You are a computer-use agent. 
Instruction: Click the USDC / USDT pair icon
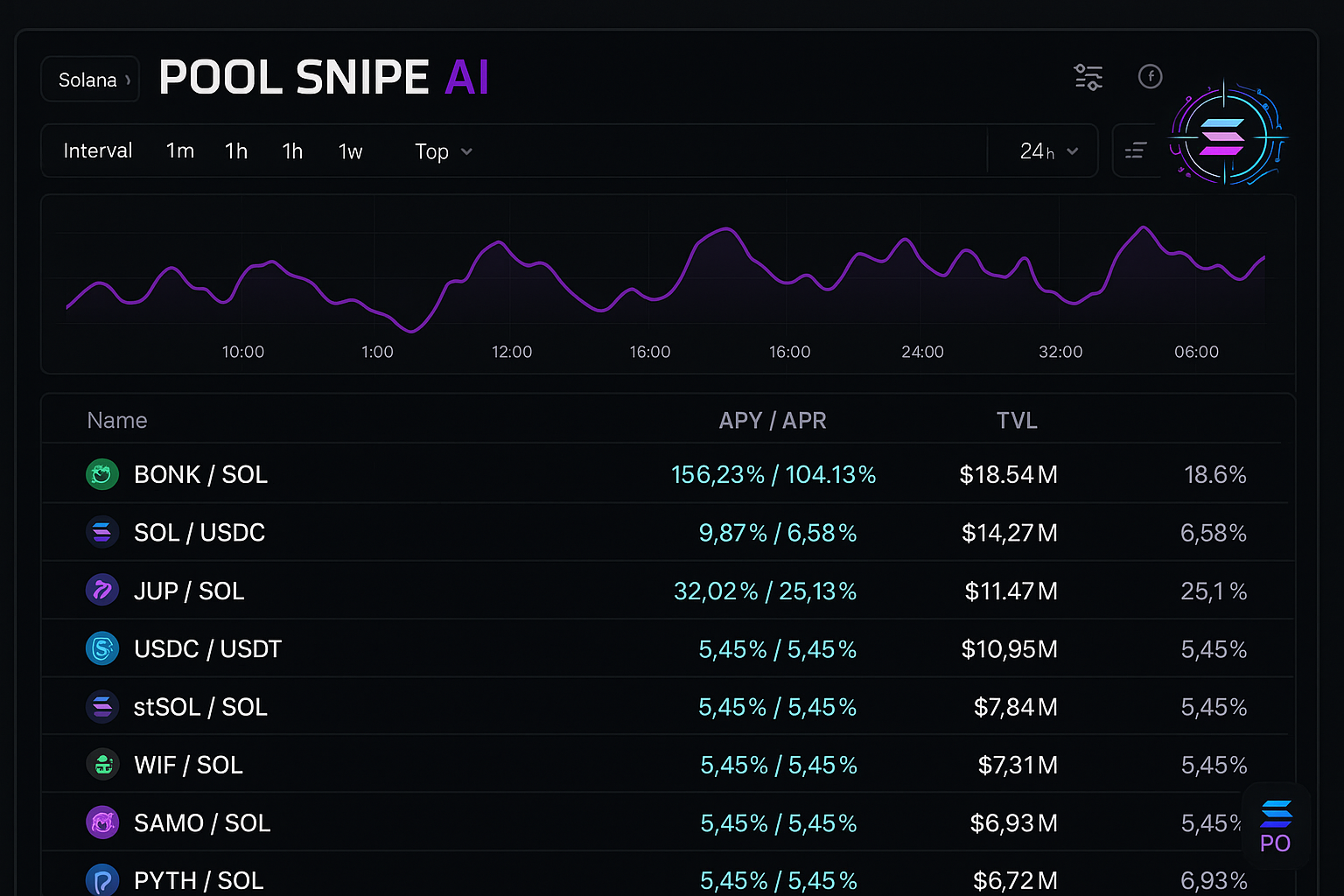(x=102, y=648)
